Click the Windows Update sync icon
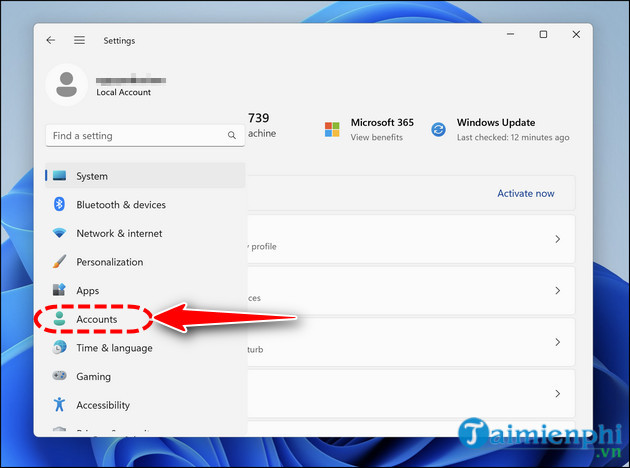630x468 pixels. [438, 130]
